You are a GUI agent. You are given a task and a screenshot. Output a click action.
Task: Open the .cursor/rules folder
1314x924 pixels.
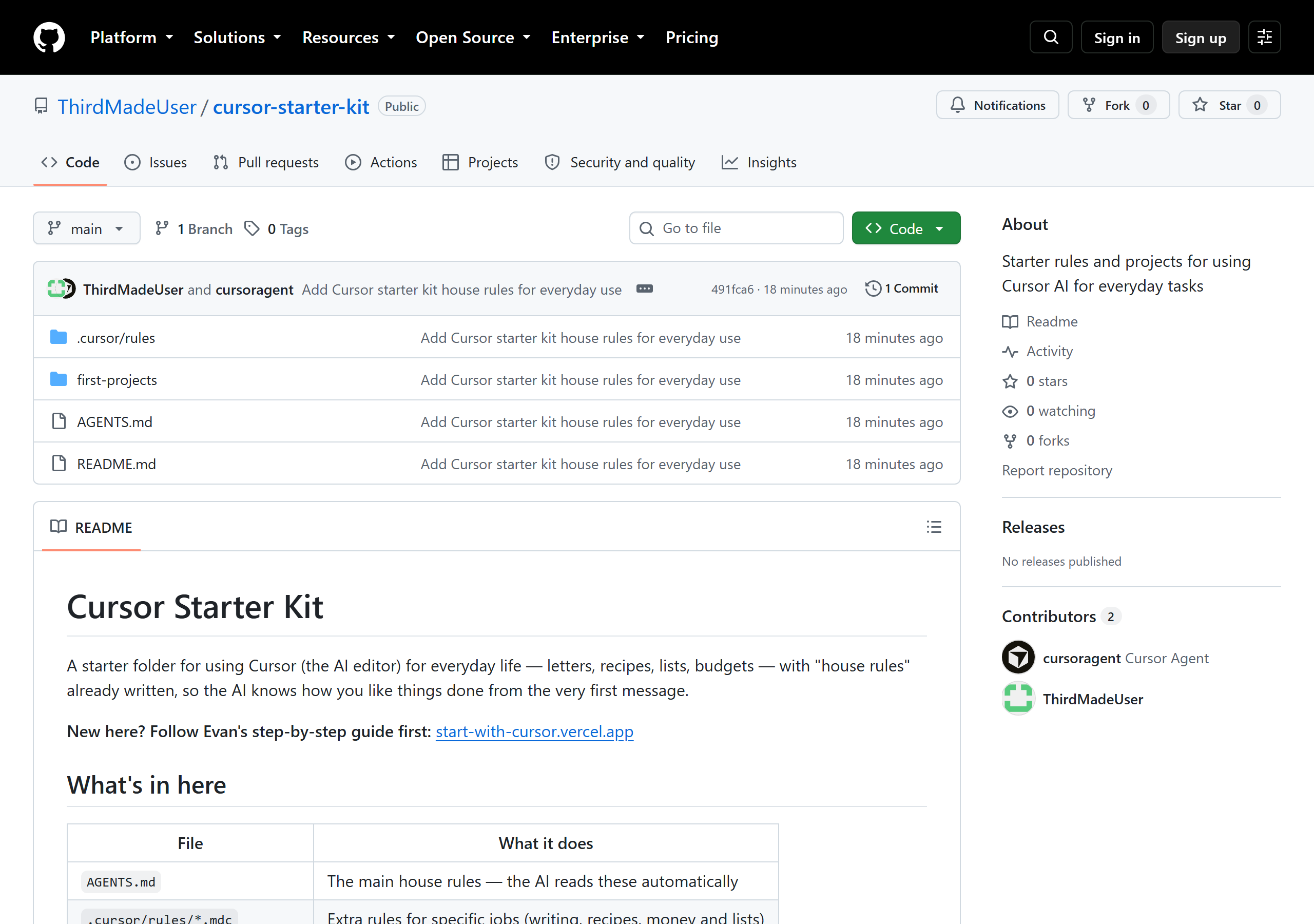pyautogui.click(x=116, y=338)
